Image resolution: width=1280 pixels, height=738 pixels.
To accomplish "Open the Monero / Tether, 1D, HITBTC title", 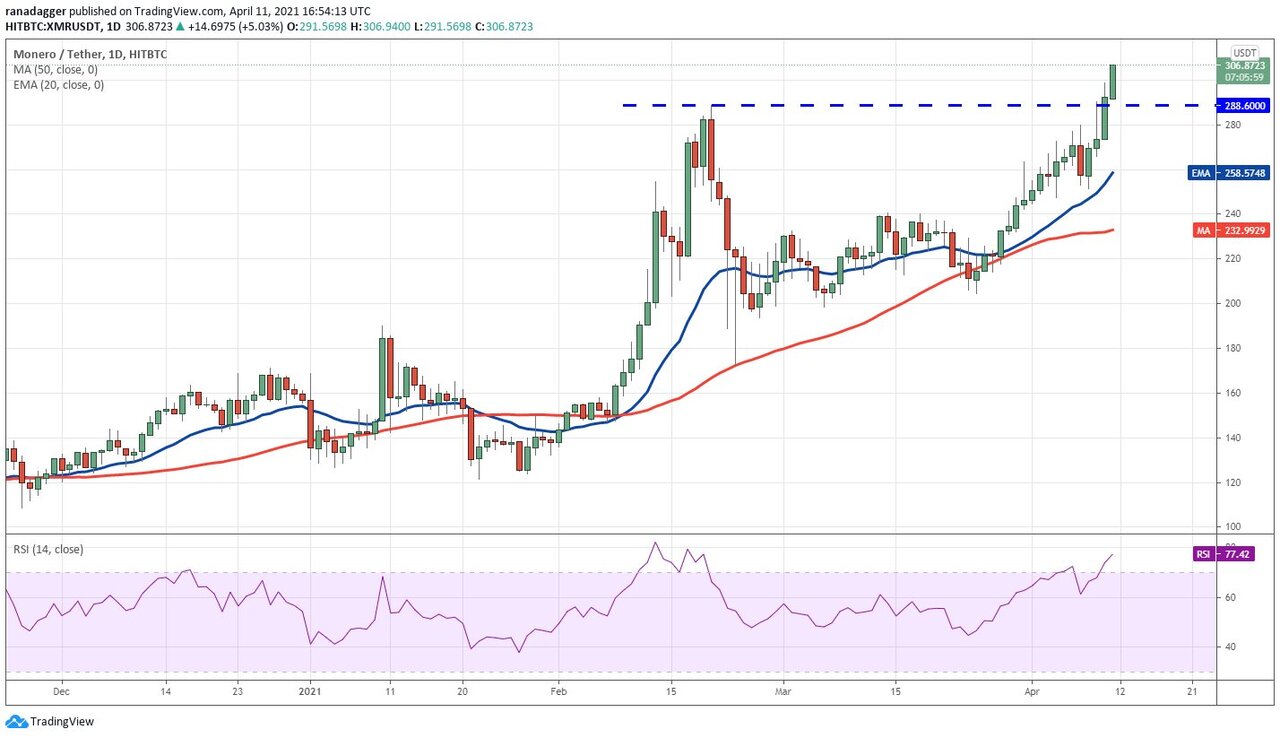I will tap(94, 53).
